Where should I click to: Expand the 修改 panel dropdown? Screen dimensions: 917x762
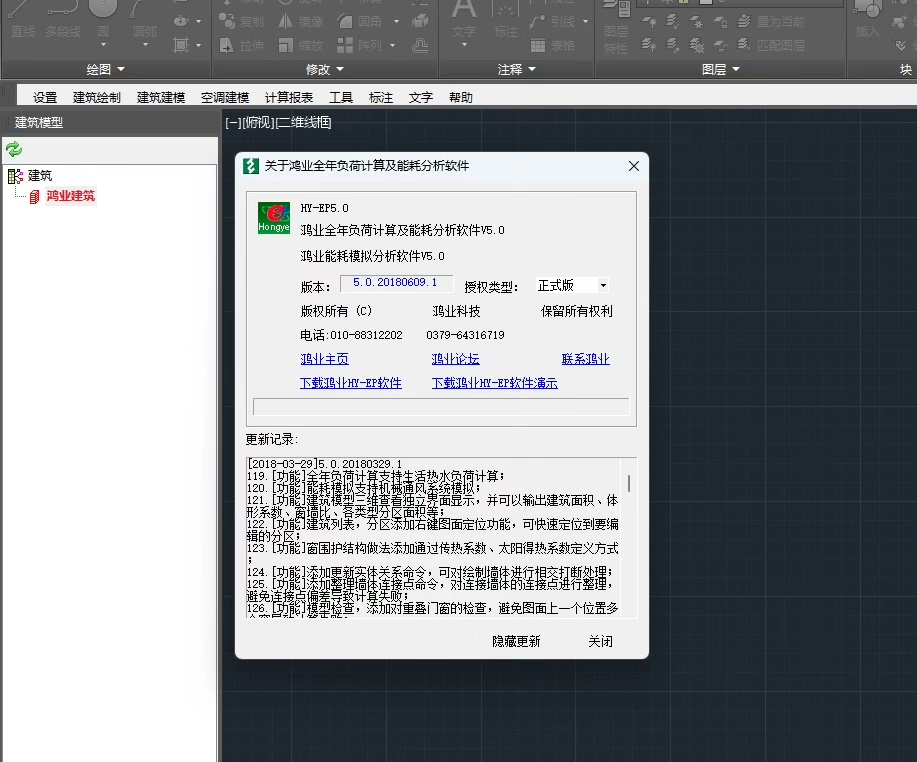pos(325,69)
